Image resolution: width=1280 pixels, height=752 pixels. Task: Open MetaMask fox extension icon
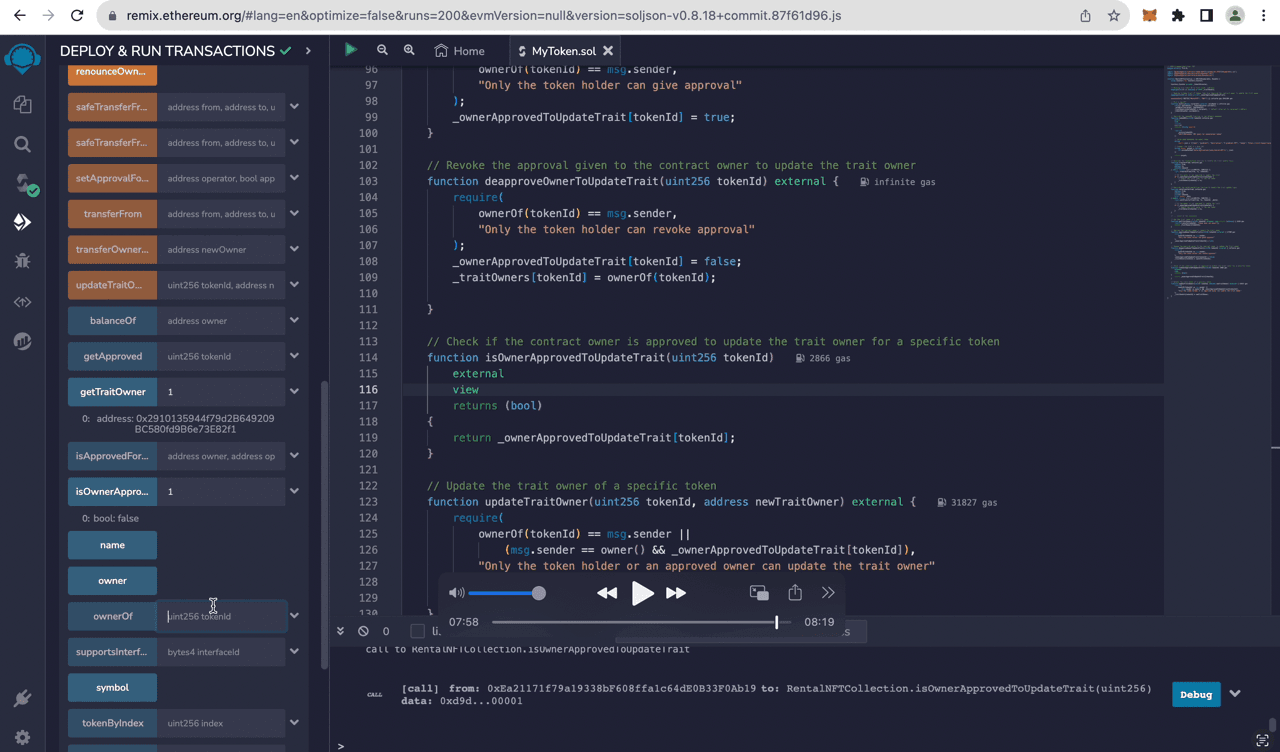coord(1150,16)
